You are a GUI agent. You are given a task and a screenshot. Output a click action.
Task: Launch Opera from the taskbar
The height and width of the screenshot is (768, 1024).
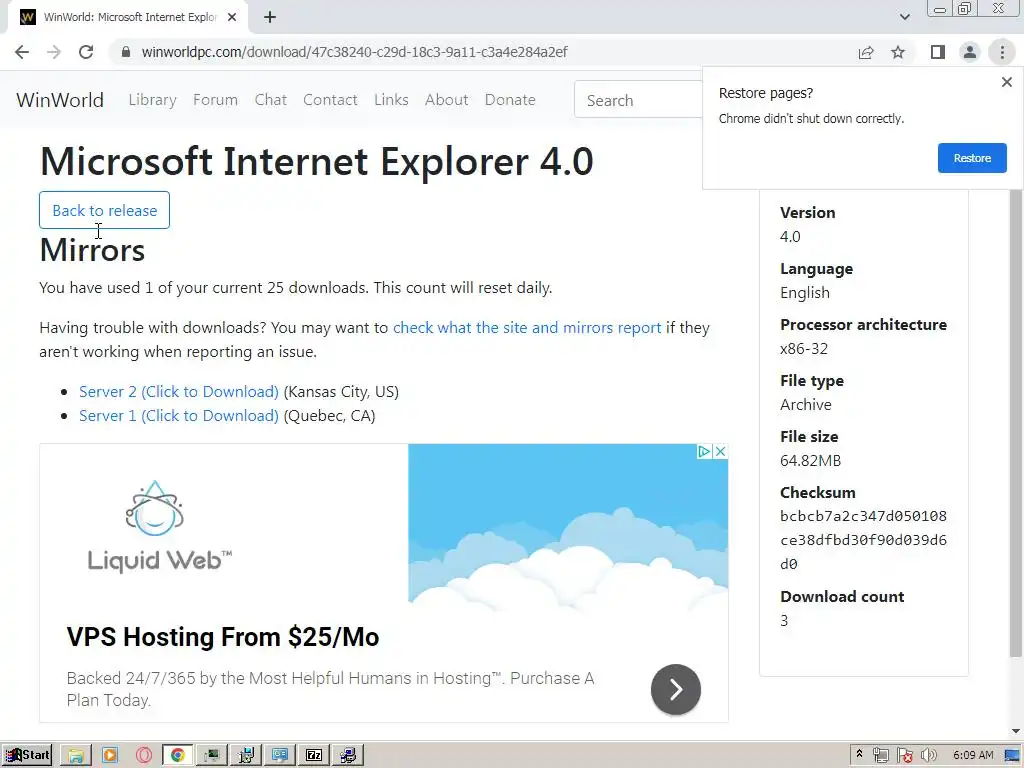click(144, 756)
